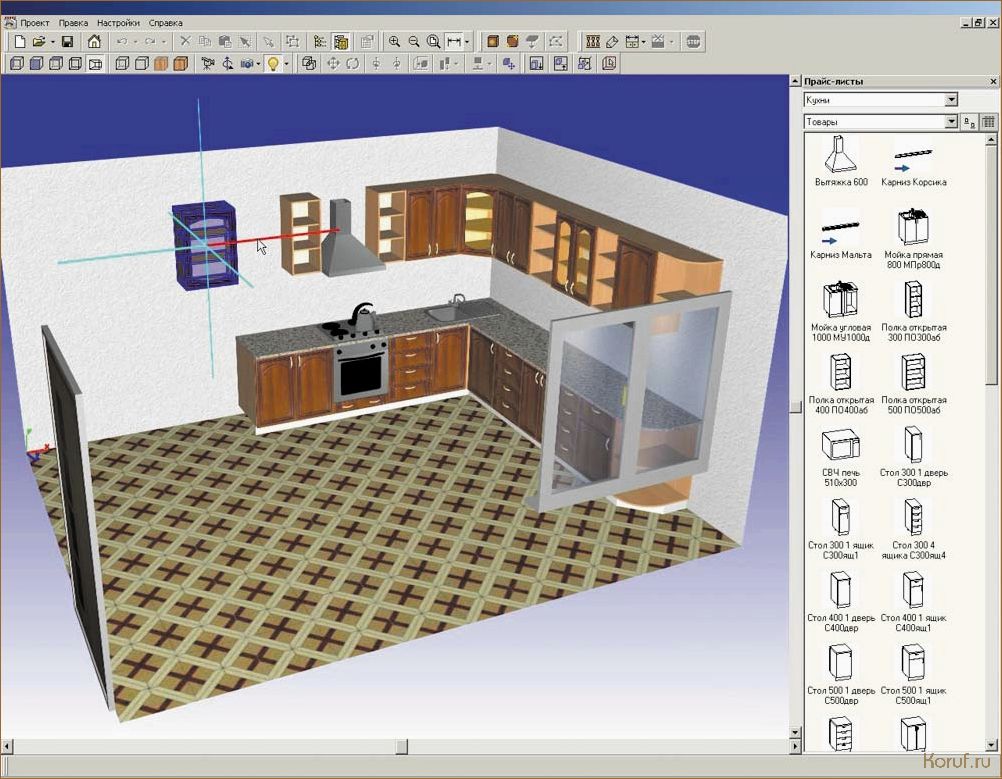Toggle the dimension lines display button
The width and height of the screenshot is (1002, 779).
(454, 42)
